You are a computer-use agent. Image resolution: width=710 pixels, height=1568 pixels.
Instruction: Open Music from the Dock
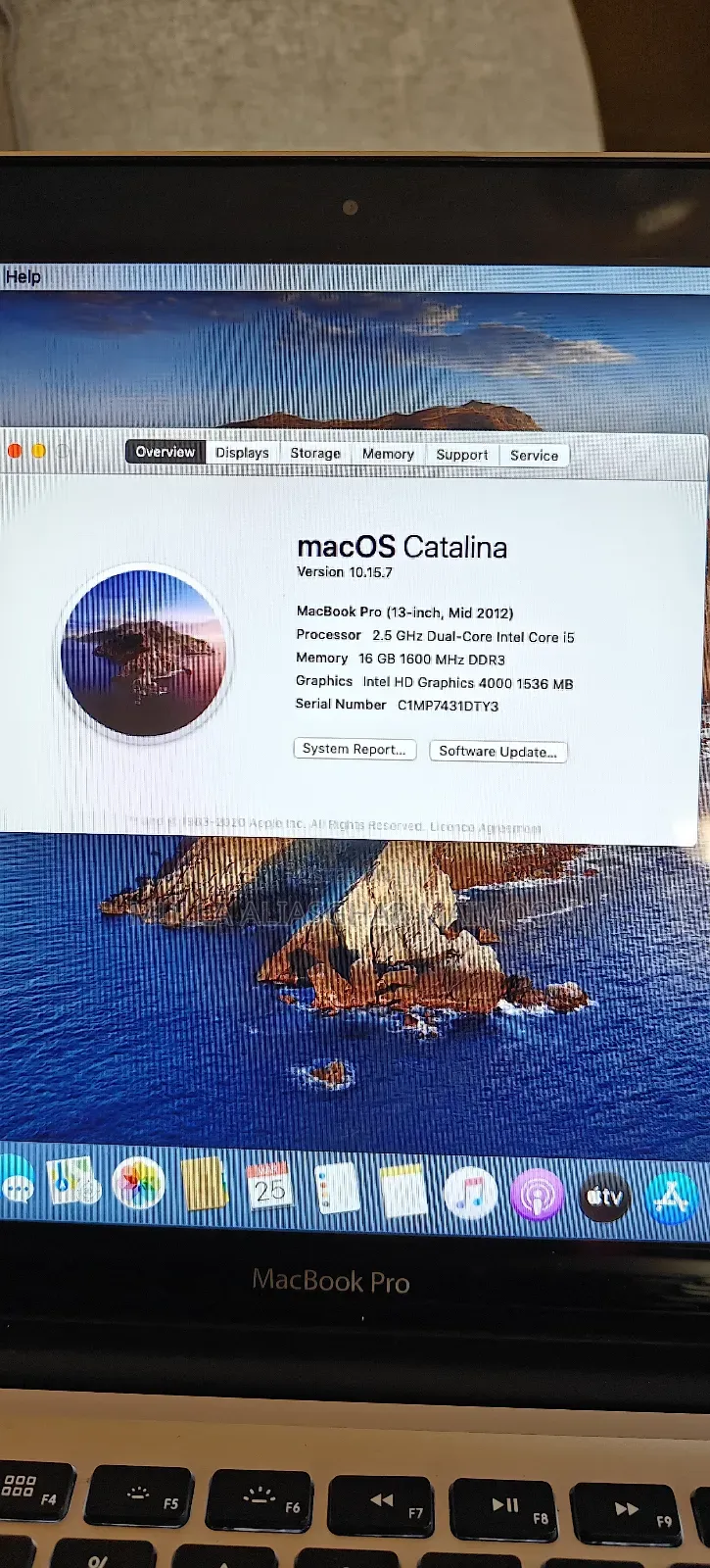470,1194
